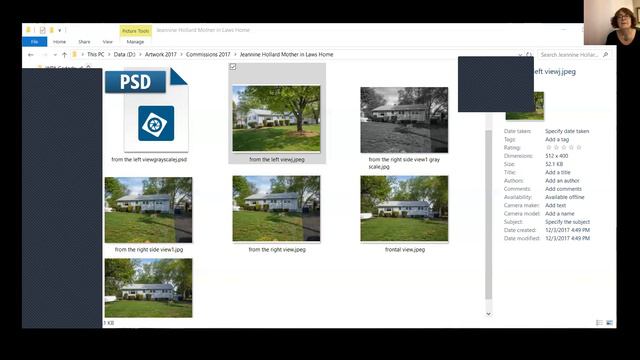This screenshot has width=640, height=360.
Task: Select the PSD file icon
Action: coord(146,109)
